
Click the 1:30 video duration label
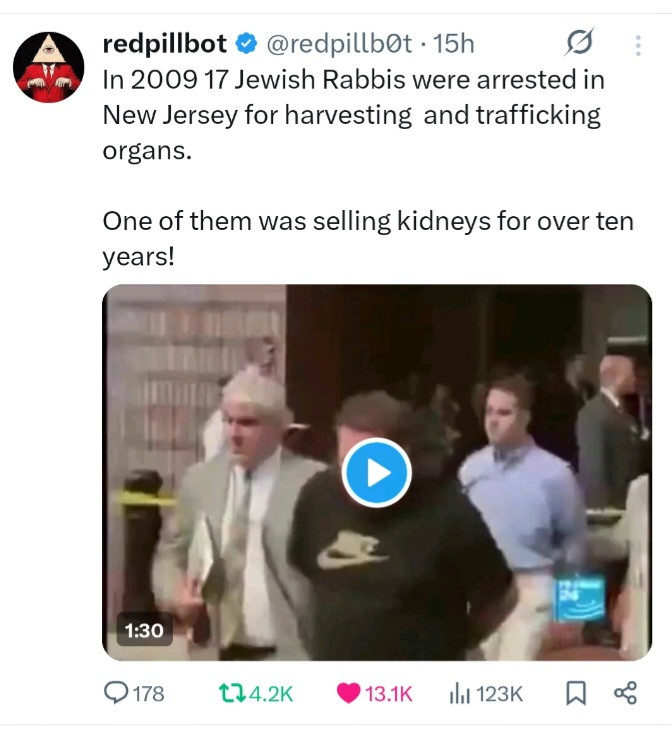[144, 630]
